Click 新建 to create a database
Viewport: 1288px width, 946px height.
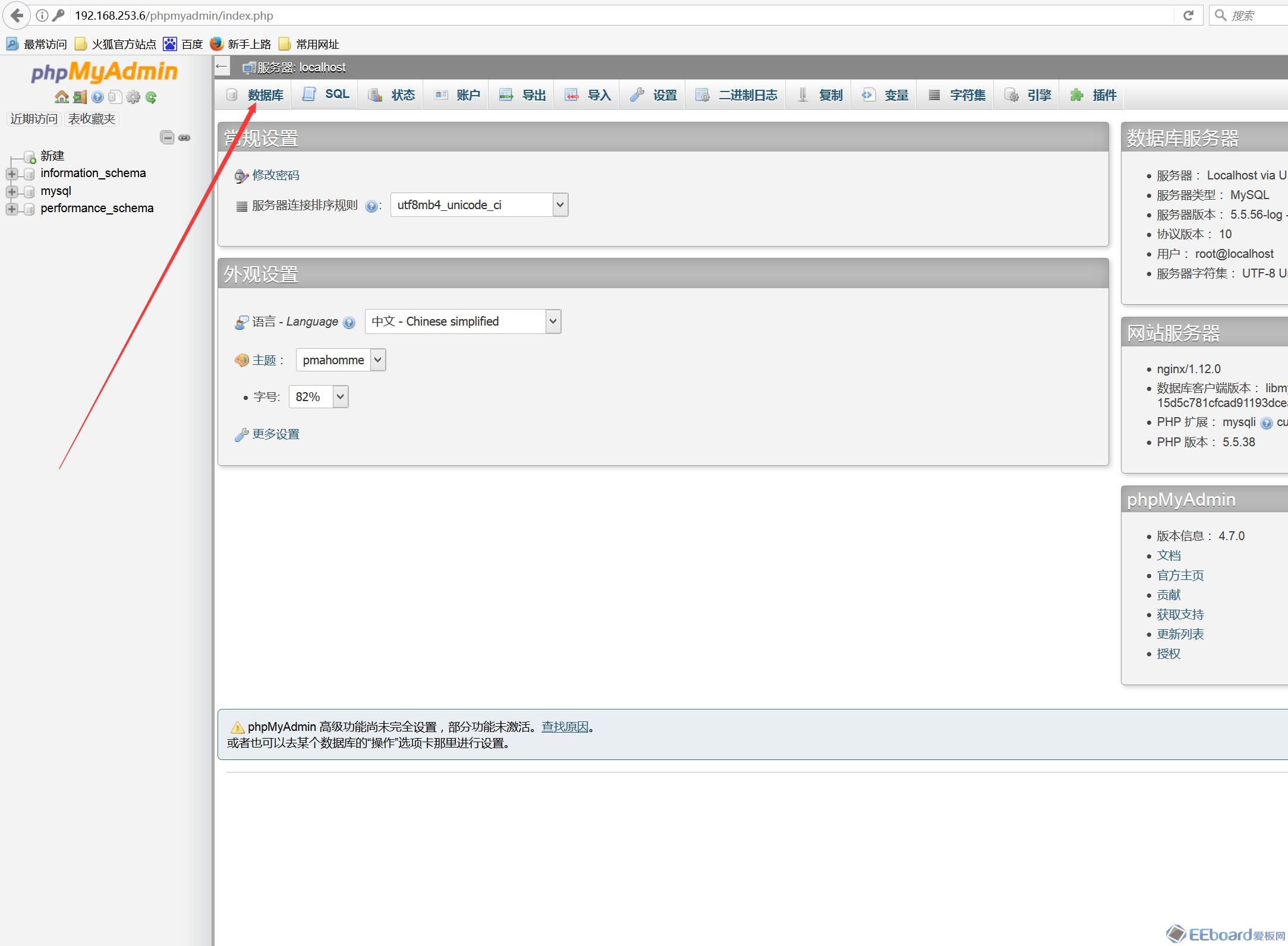click(52, 156)
